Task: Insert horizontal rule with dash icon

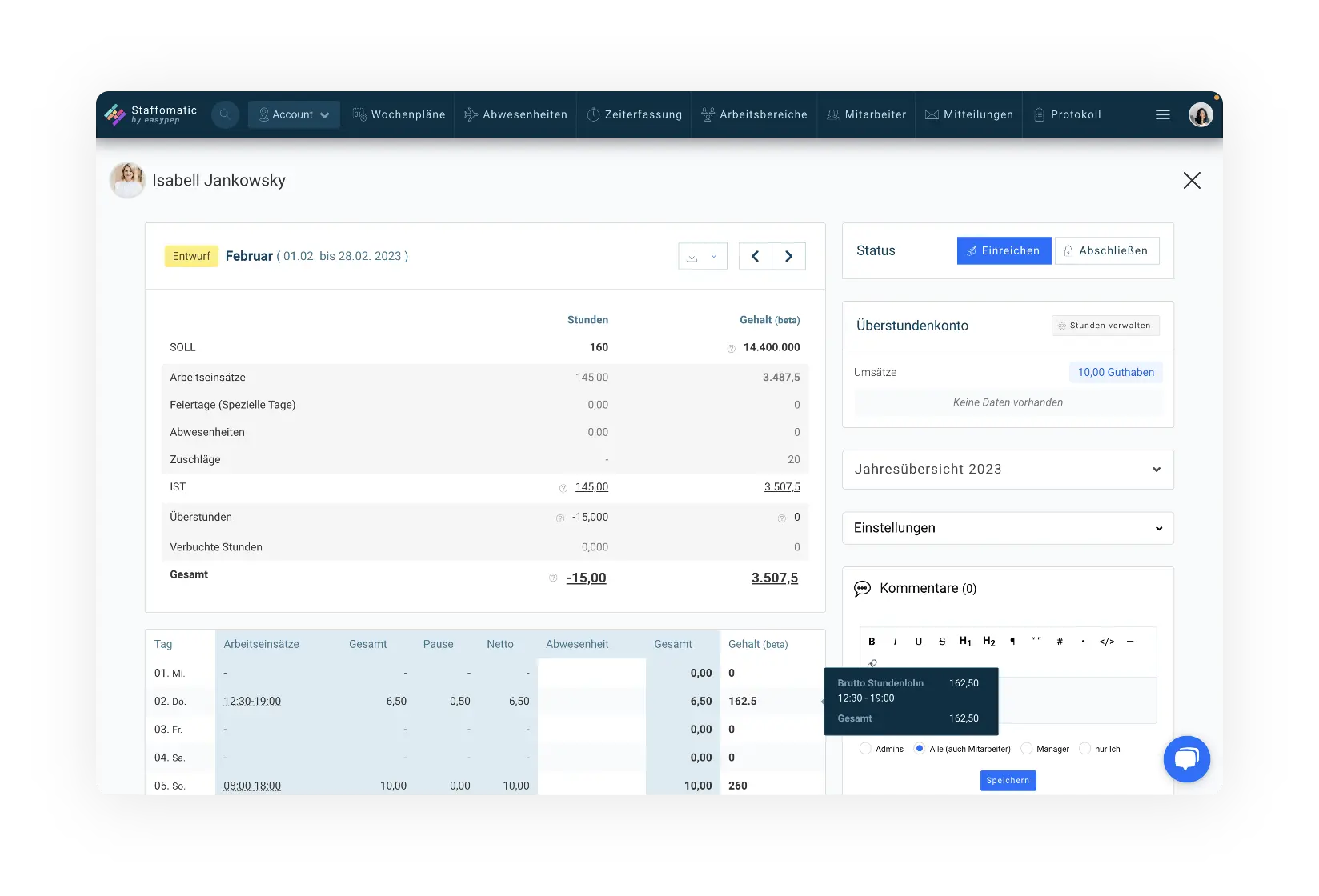Action: (x=1130, y=642)
